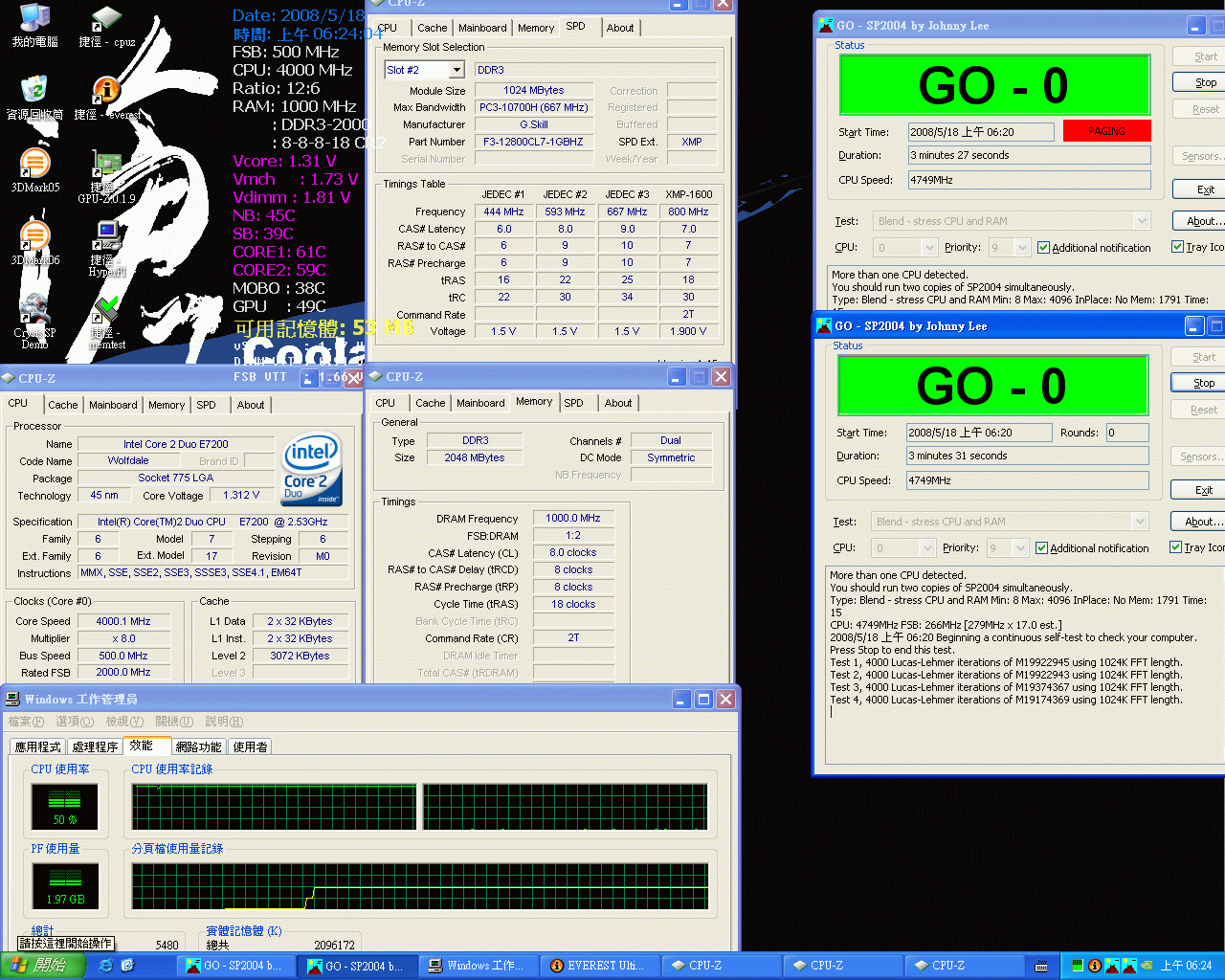Launch 3DMark05 from the desktop
The width and height of the screenshot is (1225, 980).
tap(34, 171)
